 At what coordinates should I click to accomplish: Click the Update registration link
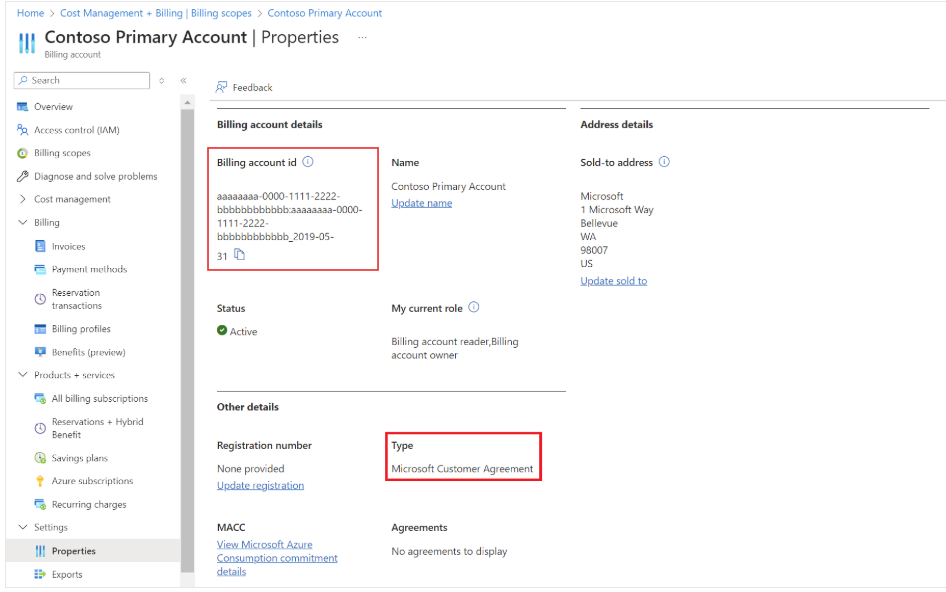pos(261,485)
